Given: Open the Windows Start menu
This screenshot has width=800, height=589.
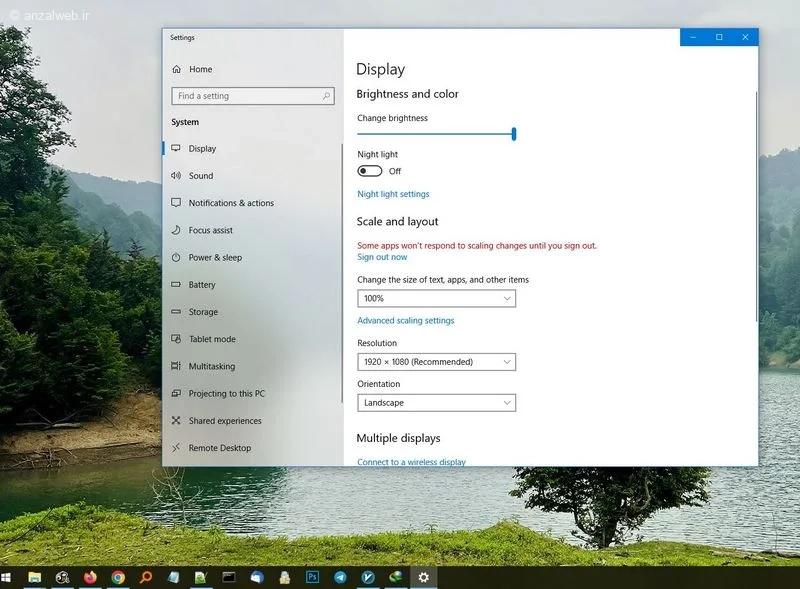Looking at the screenshot, I should [6, 577].
